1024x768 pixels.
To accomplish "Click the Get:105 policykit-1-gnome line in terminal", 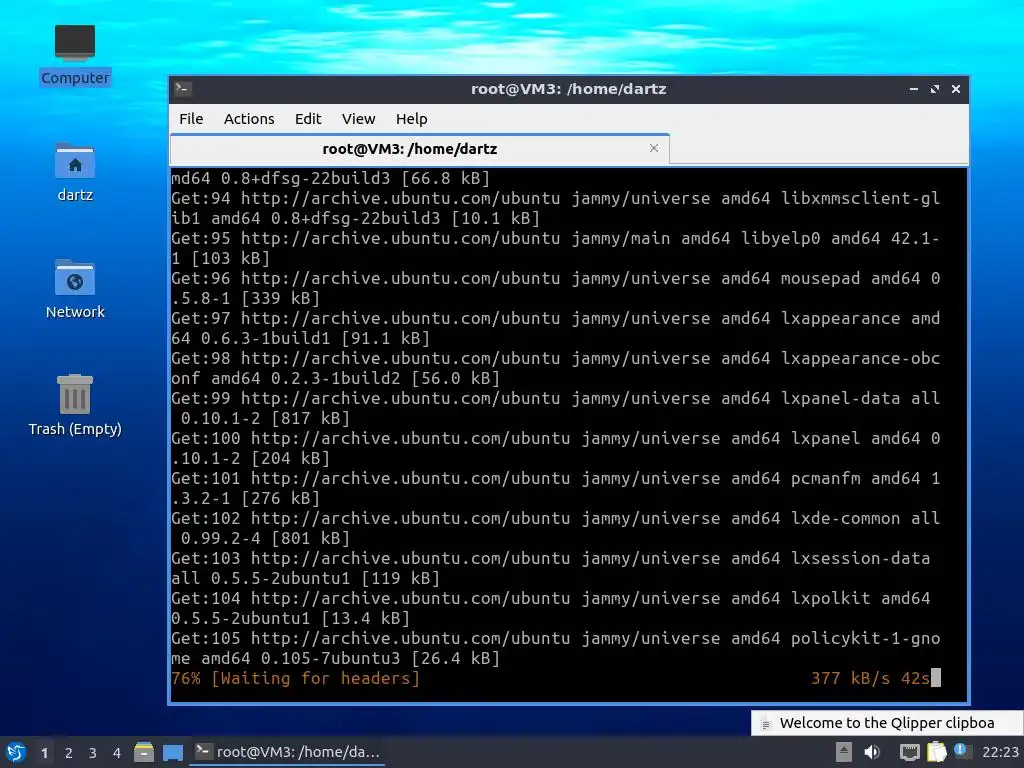I will [556, 648].
